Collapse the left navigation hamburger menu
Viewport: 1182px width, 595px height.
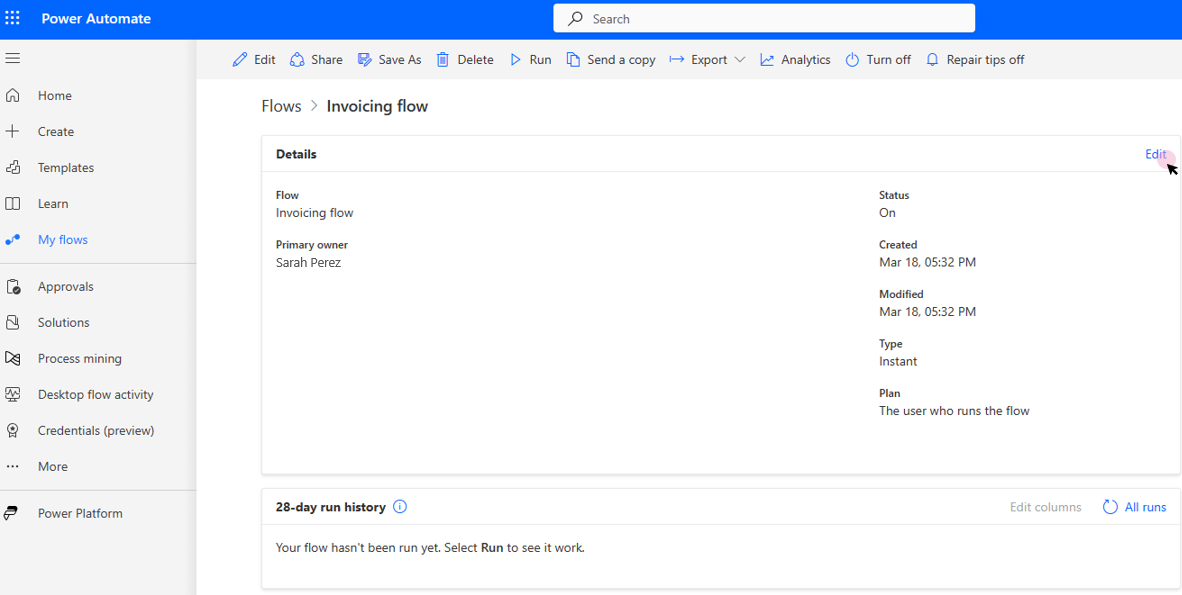13,58
